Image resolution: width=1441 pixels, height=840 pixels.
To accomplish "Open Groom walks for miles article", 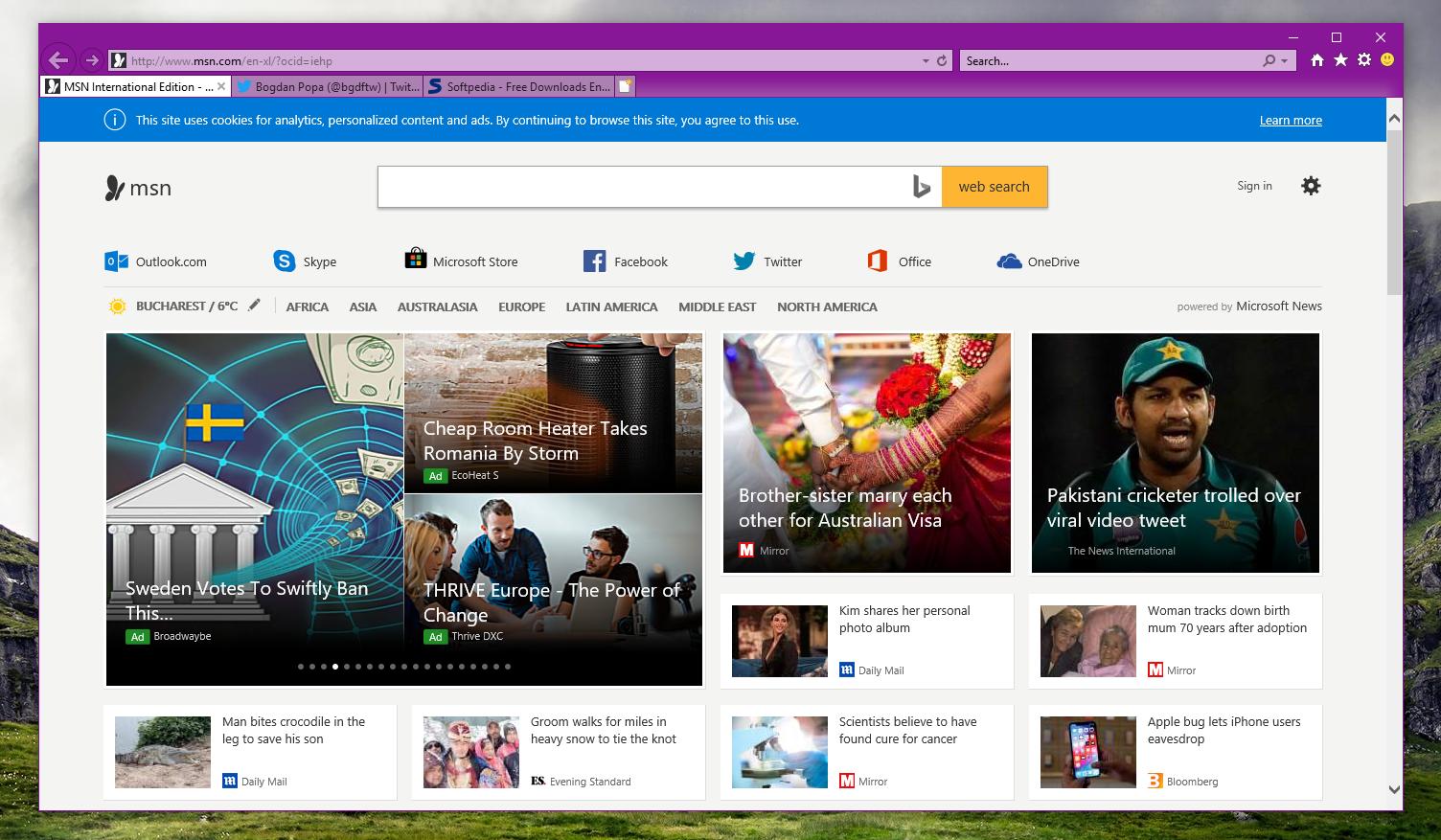I will 559,752.
